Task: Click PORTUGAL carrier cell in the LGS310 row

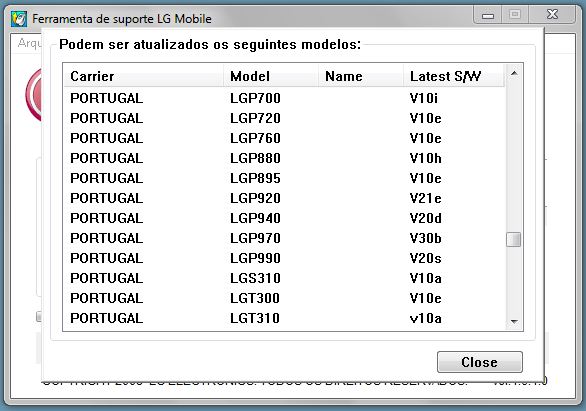Action: pos(107,278)
